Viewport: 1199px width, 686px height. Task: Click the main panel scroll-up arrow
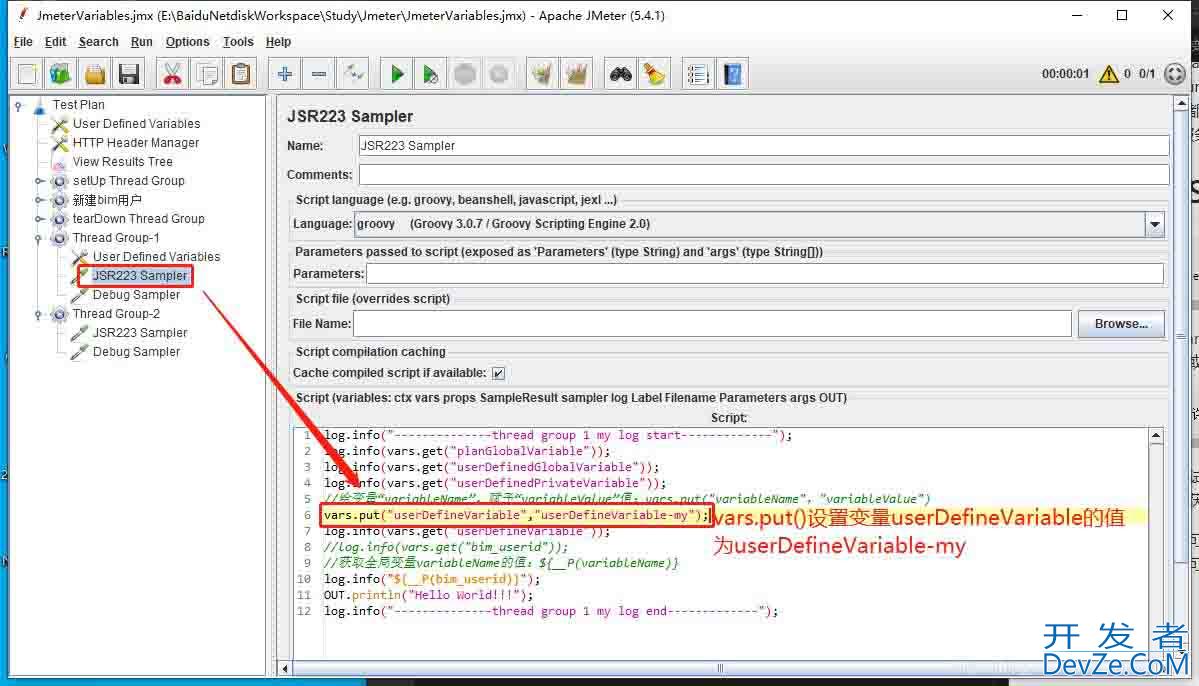click(x=1181, y=103)
